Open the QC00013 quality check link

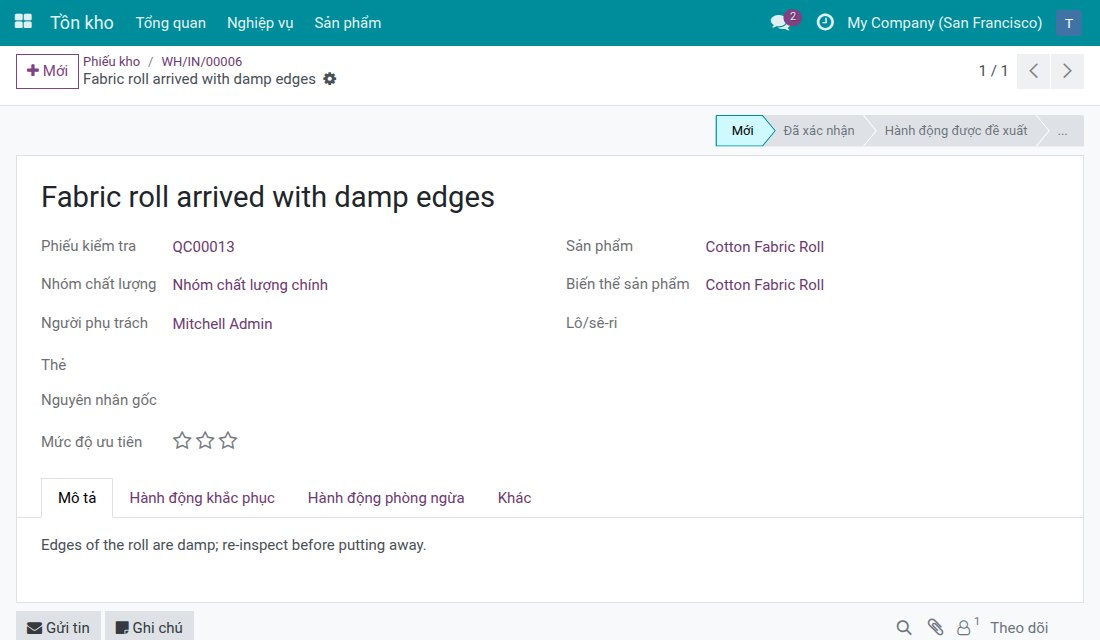pyautogui.click(x=203, y=247)
